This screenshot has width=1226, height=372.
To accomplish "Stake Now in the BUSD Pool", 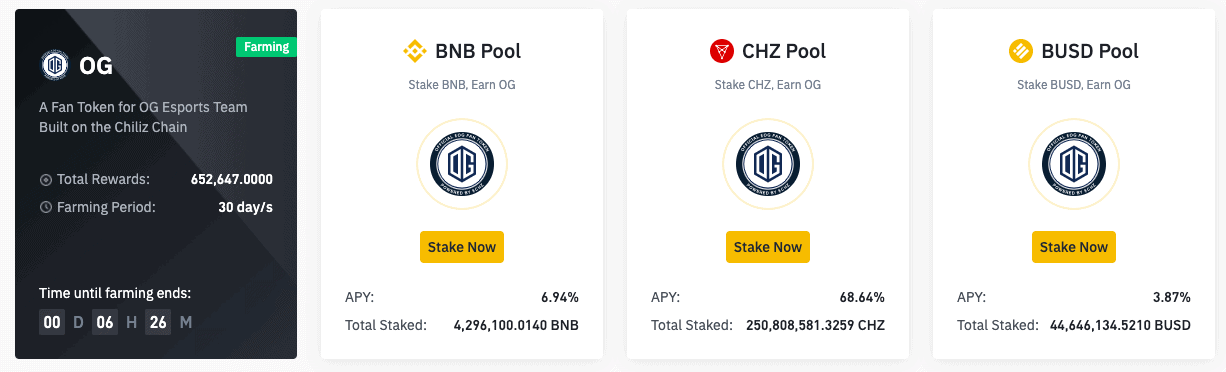I will pos(1074,247).
